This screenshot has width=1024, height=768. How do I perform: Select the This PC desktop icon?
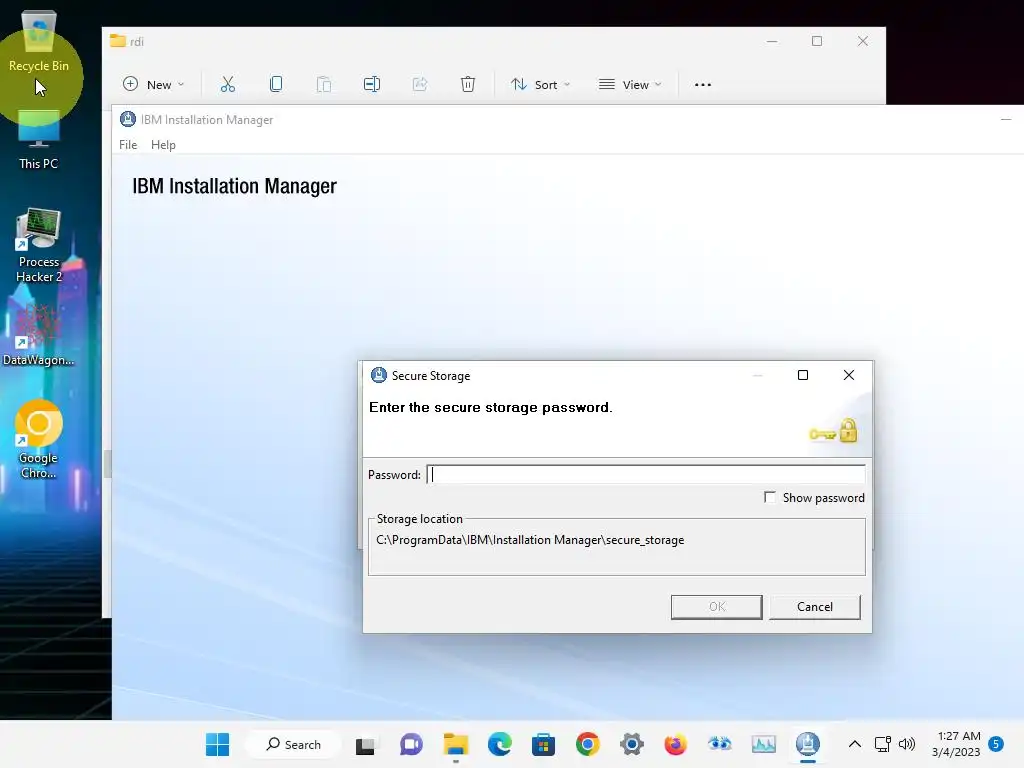(39, 140)
